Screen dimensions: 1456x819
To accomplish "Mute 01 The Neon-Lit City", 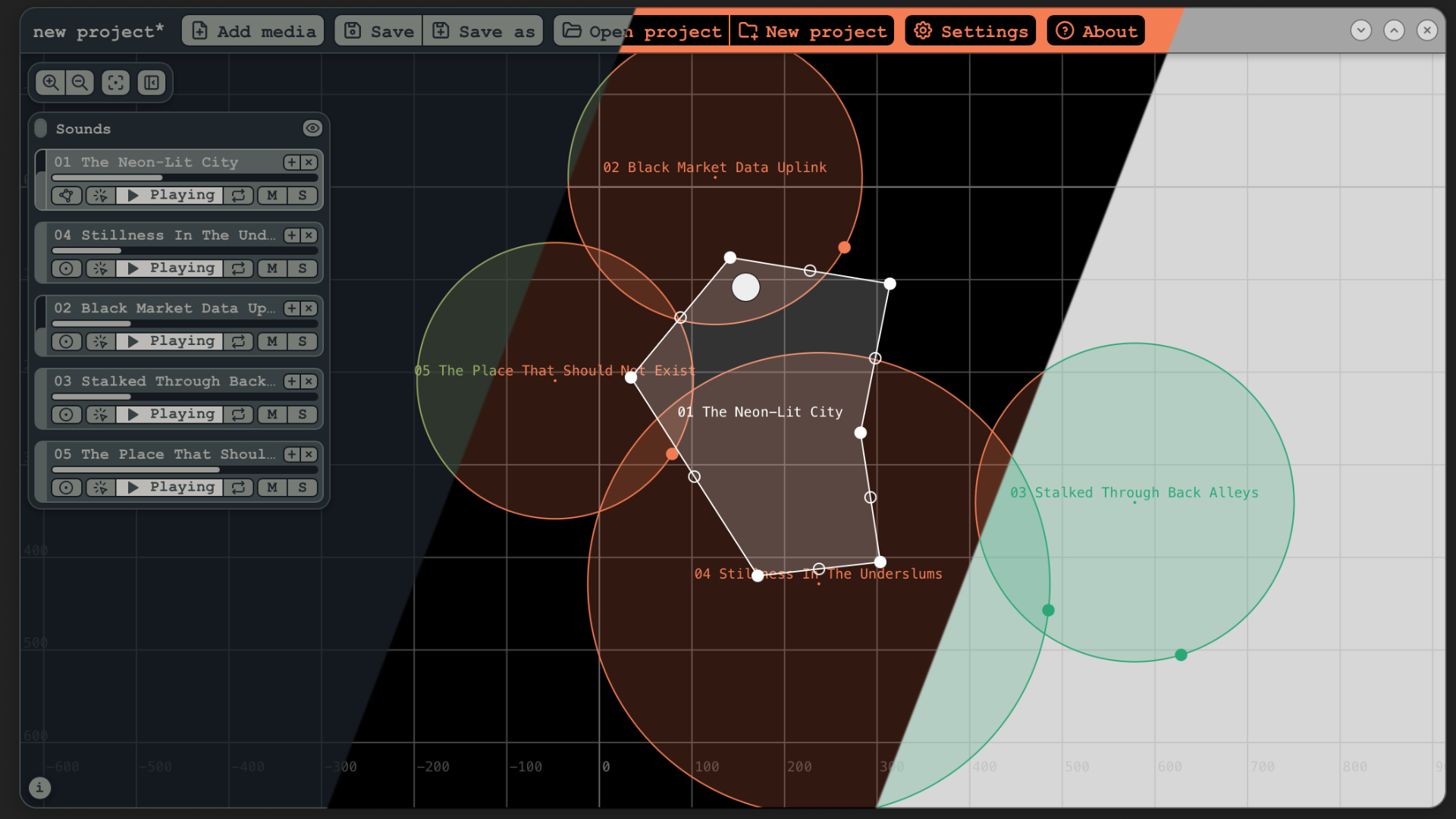I will click(x=272, y=196).
